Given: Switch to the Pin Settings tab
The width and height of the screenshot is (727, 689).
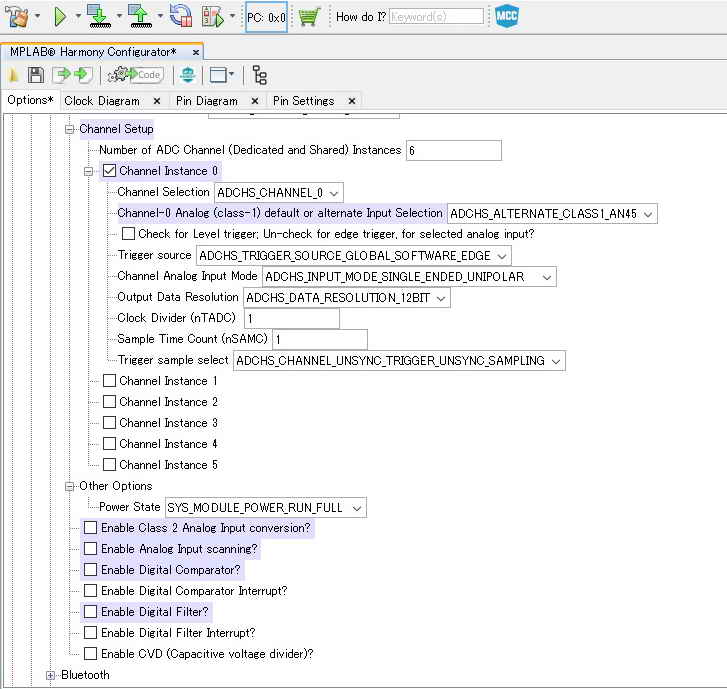Looking at the screenshot, I should click(x=304, y=101).
